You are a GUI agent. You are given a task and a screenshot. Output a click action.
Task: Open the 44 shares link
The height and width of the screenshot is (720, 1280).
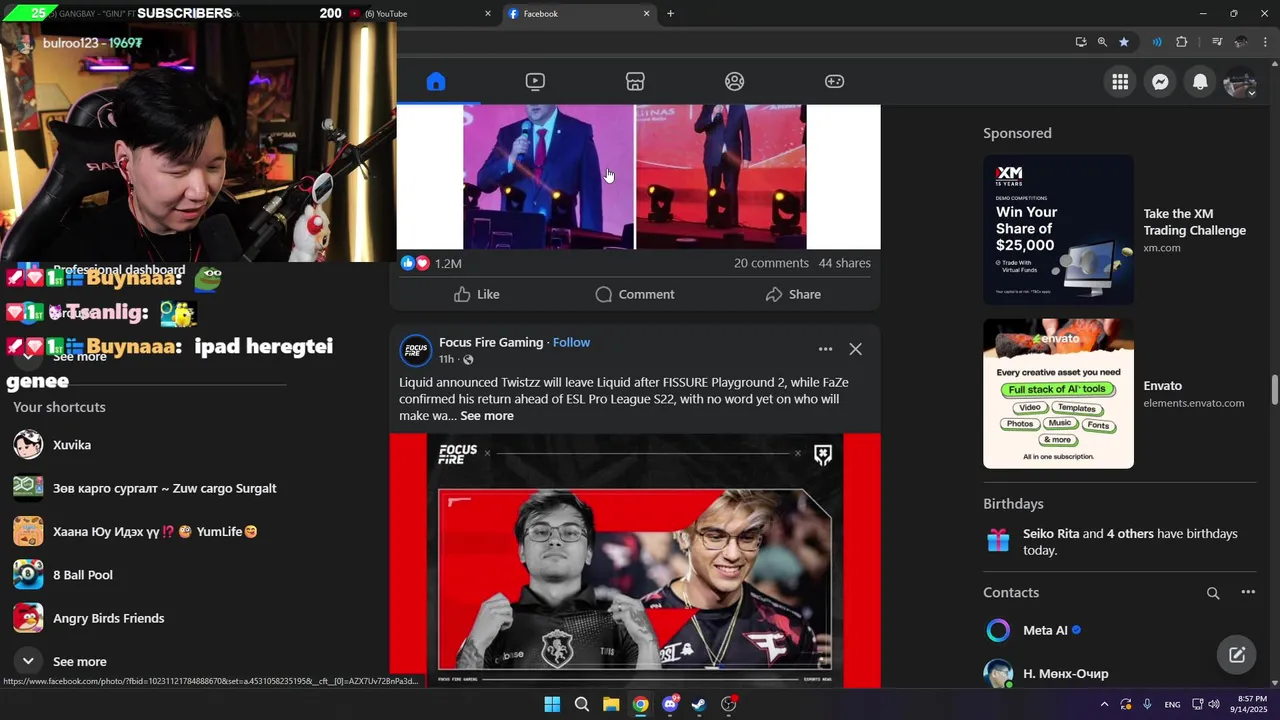844,263
